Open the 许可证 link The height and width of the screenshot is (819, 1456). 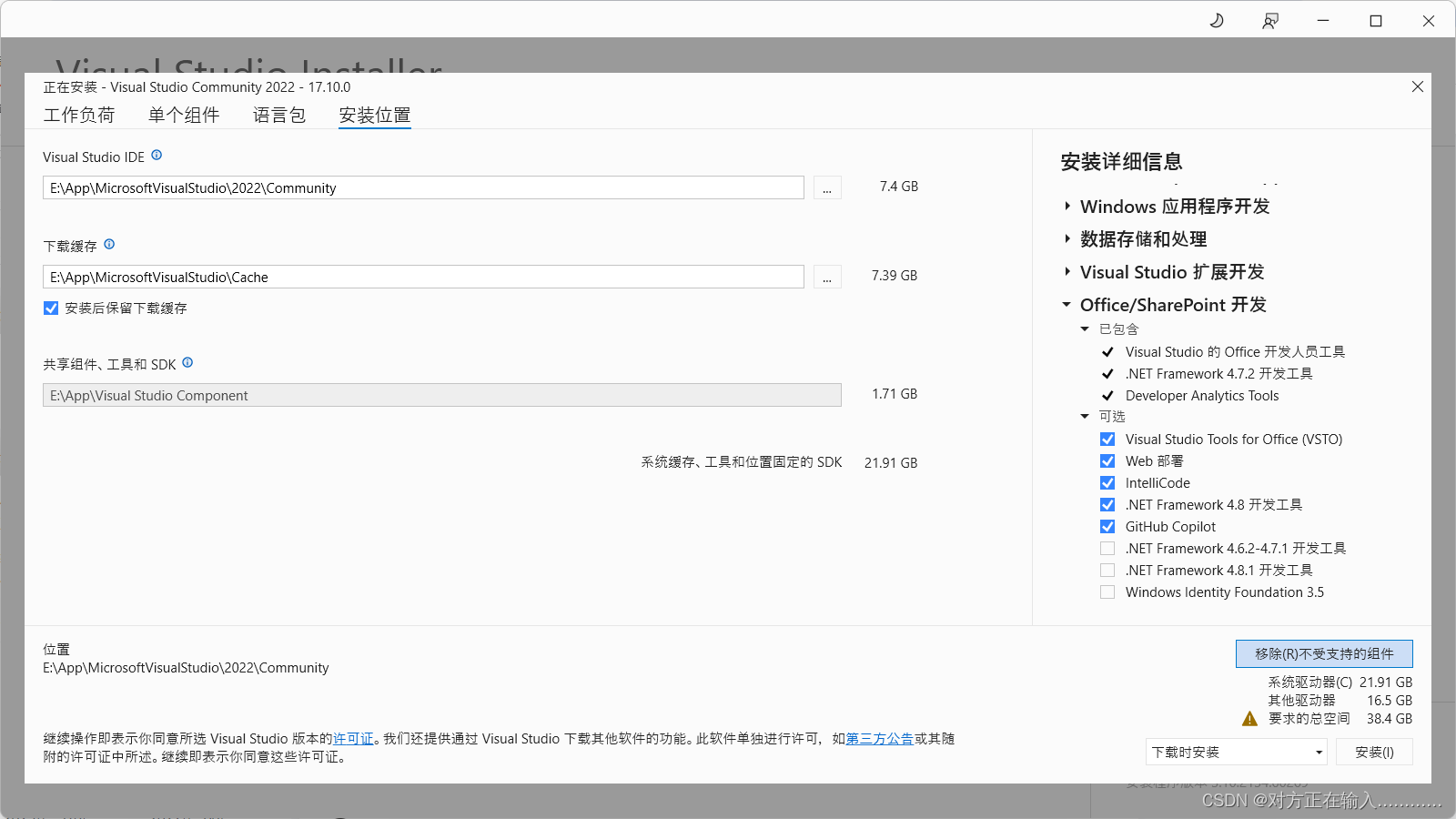[353, 739]
